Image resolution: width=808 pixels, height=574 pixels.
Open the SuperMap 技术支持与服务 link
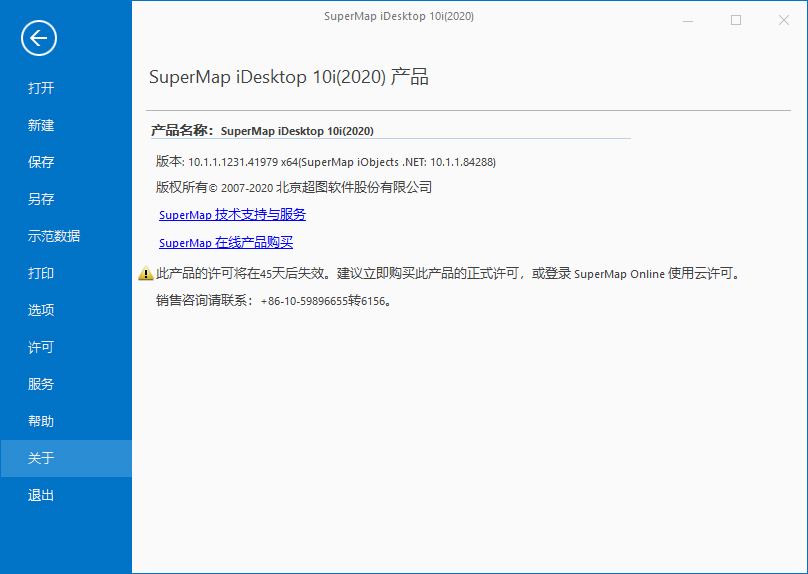[232, 215]
